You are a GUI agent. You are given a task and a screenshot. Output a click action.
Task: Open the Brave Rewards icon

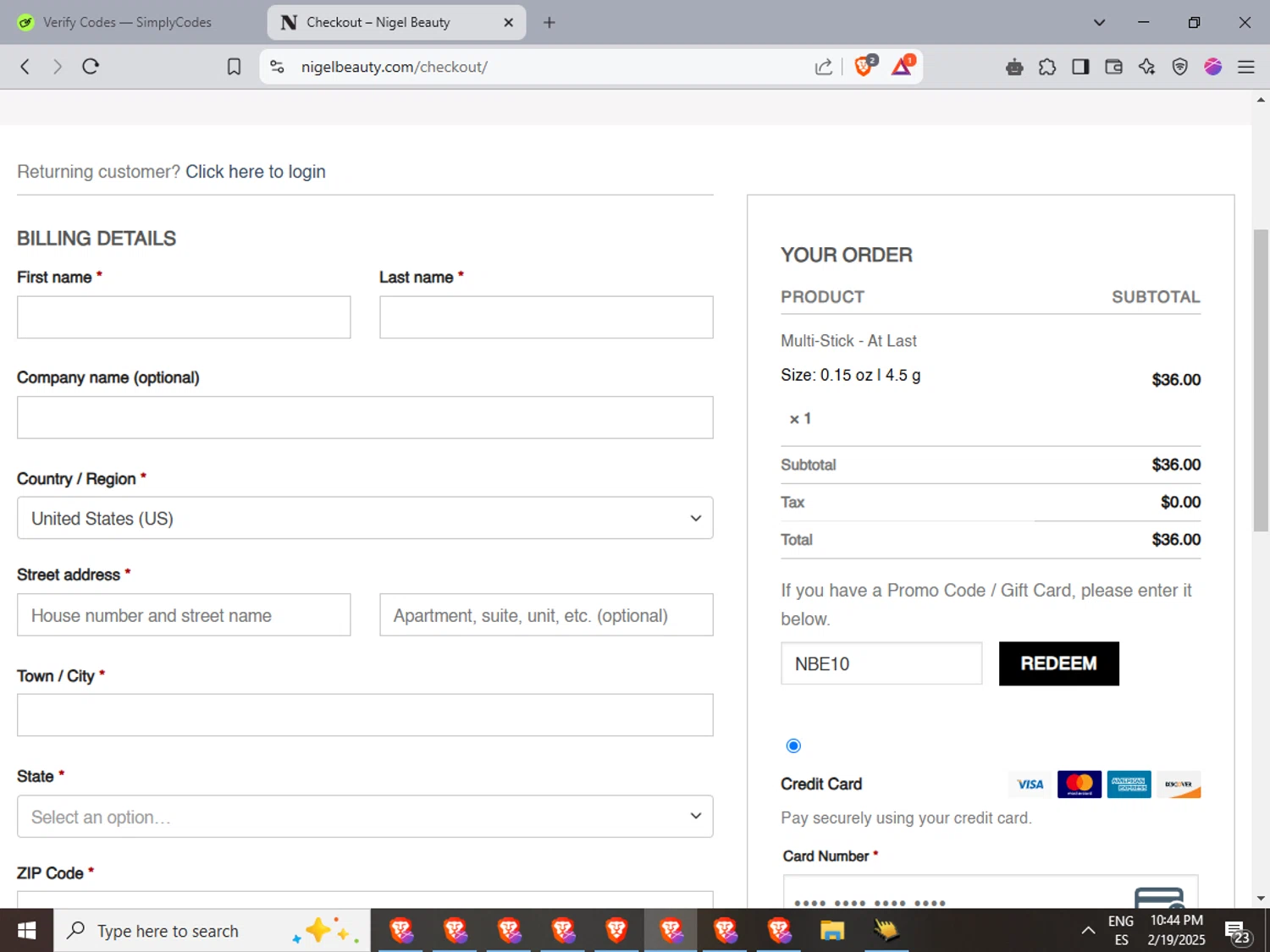click(x=903, y=66)
